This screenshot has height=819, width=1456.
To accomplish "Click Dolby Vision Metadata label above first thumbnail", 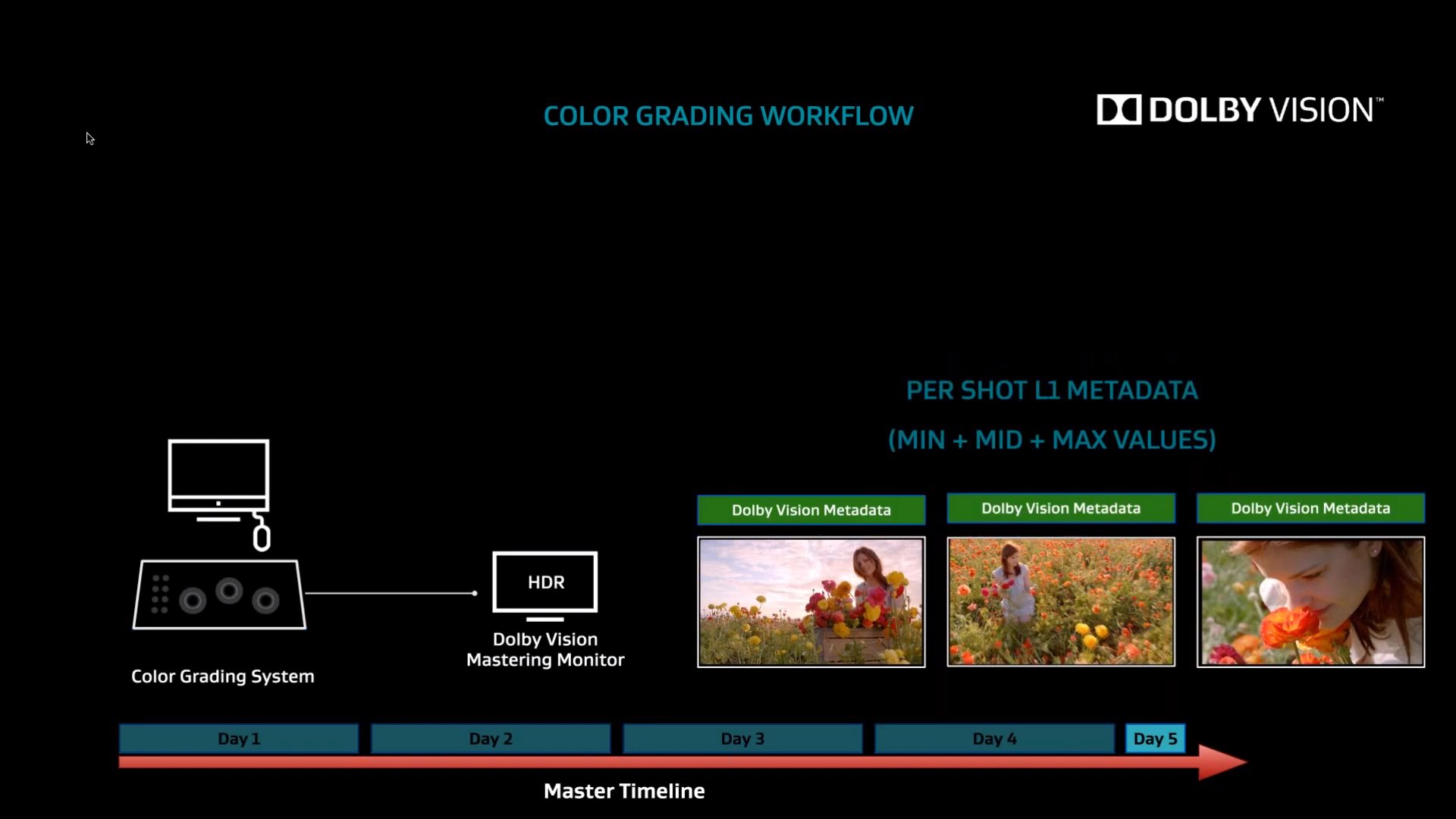I will 811,510.
